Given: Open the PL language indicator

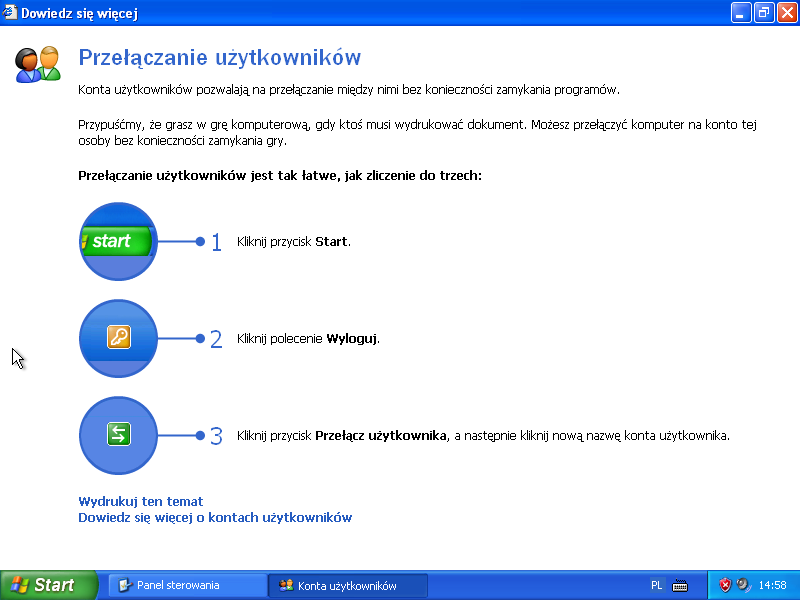Looking at the screenshot, I should pyautogui.click(x=656, y=585).
